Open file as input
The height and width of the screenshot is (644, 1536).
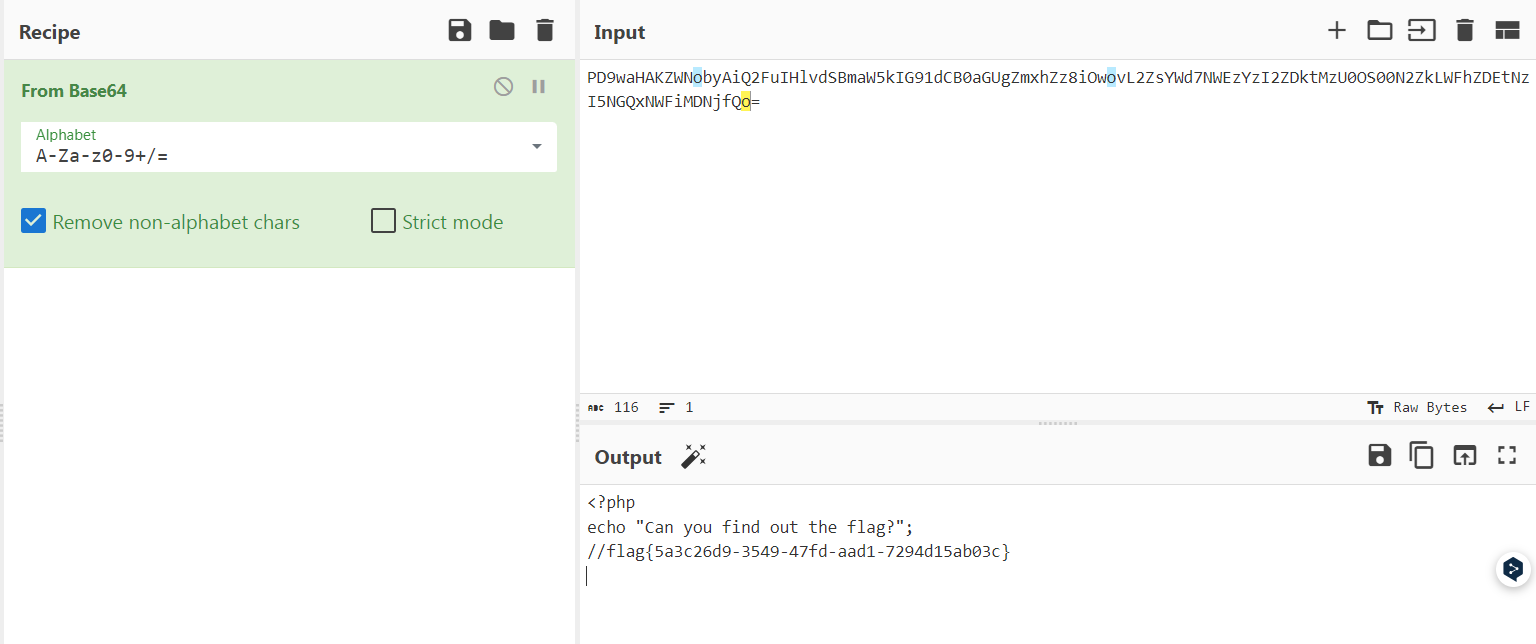click(1421, 31)
